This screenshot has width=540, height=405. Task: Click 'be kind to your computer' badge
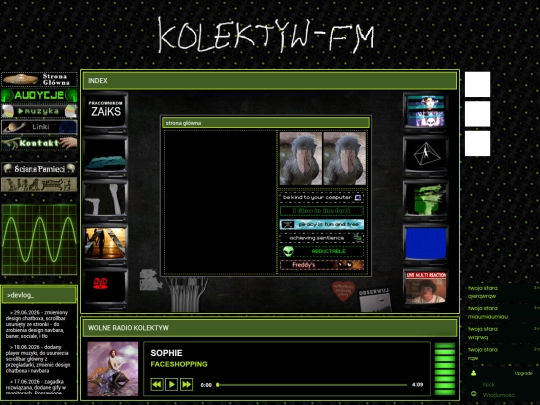pos(322,198)
